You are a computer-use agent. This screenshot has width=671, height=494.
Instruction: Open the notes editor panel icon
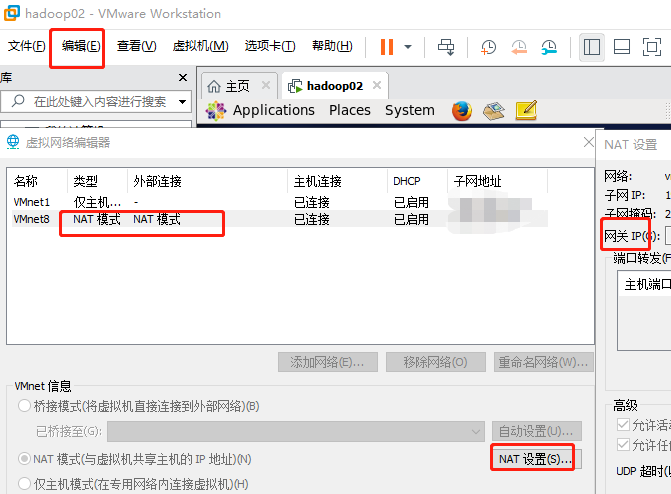[526, 110]
